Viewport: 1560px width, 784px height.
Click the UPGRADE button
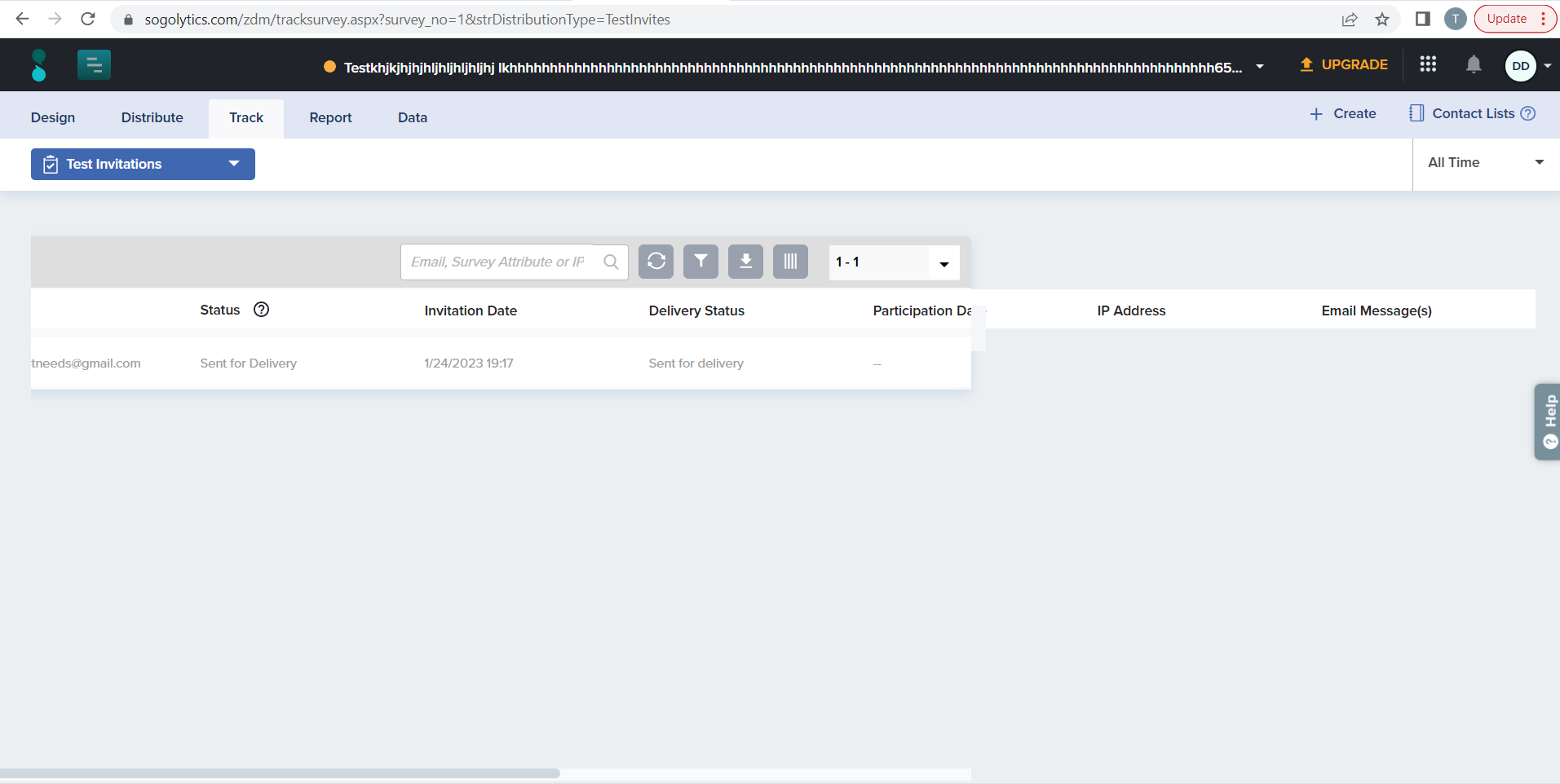coord(1344,64)
